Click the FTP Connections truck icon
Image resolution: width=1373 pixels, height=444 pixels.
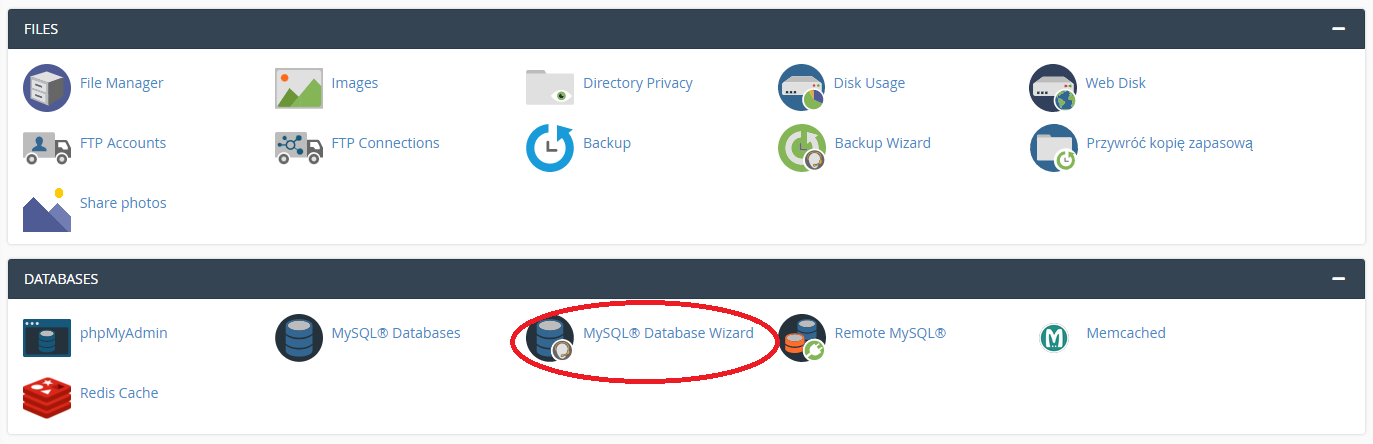pos(299,147)
